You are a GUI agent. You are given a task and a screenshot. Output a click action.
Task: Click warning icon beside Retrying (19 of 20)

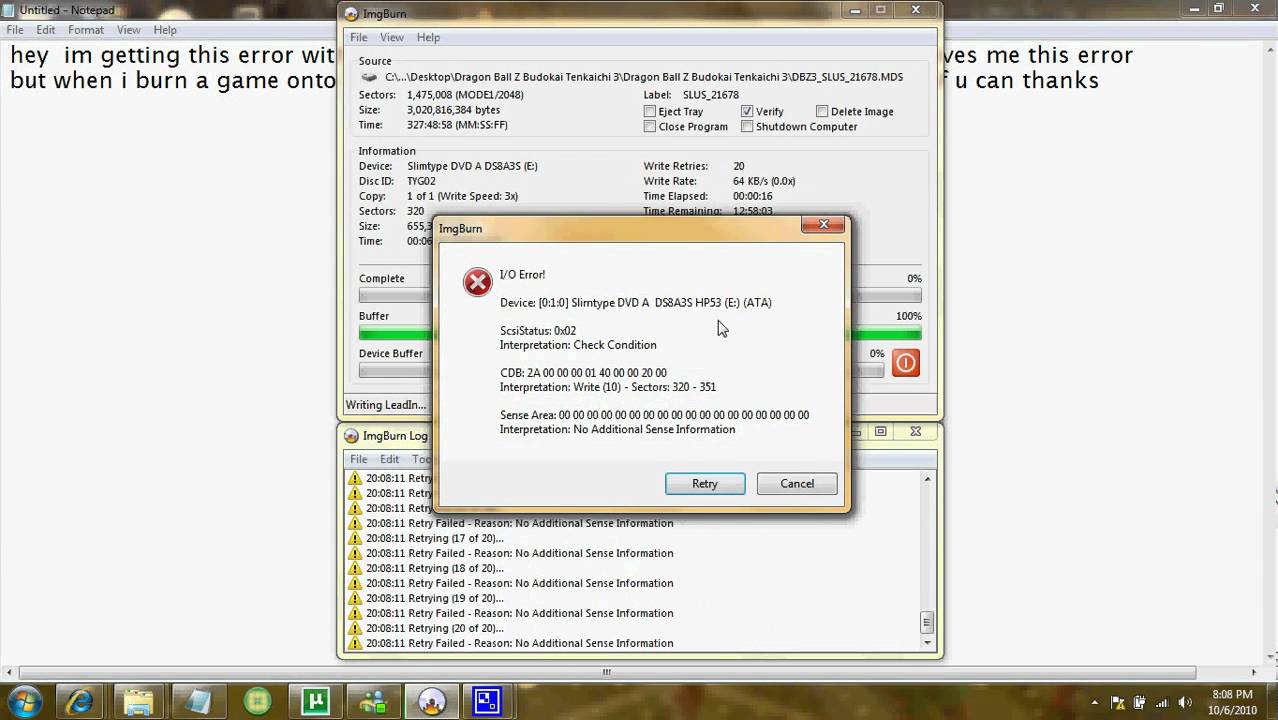(x=355, y=598)
